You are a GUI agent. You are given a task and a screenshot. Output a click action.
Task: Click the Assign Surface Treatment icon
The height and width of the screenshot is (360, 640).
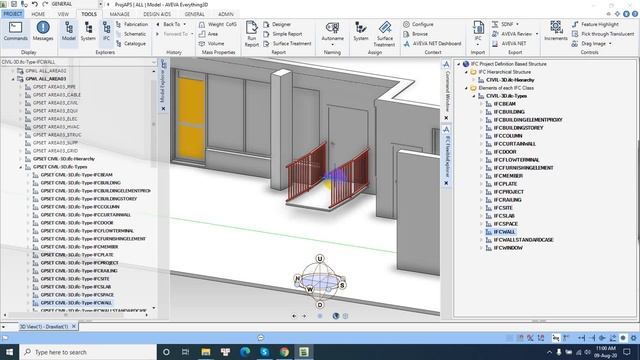384,34
